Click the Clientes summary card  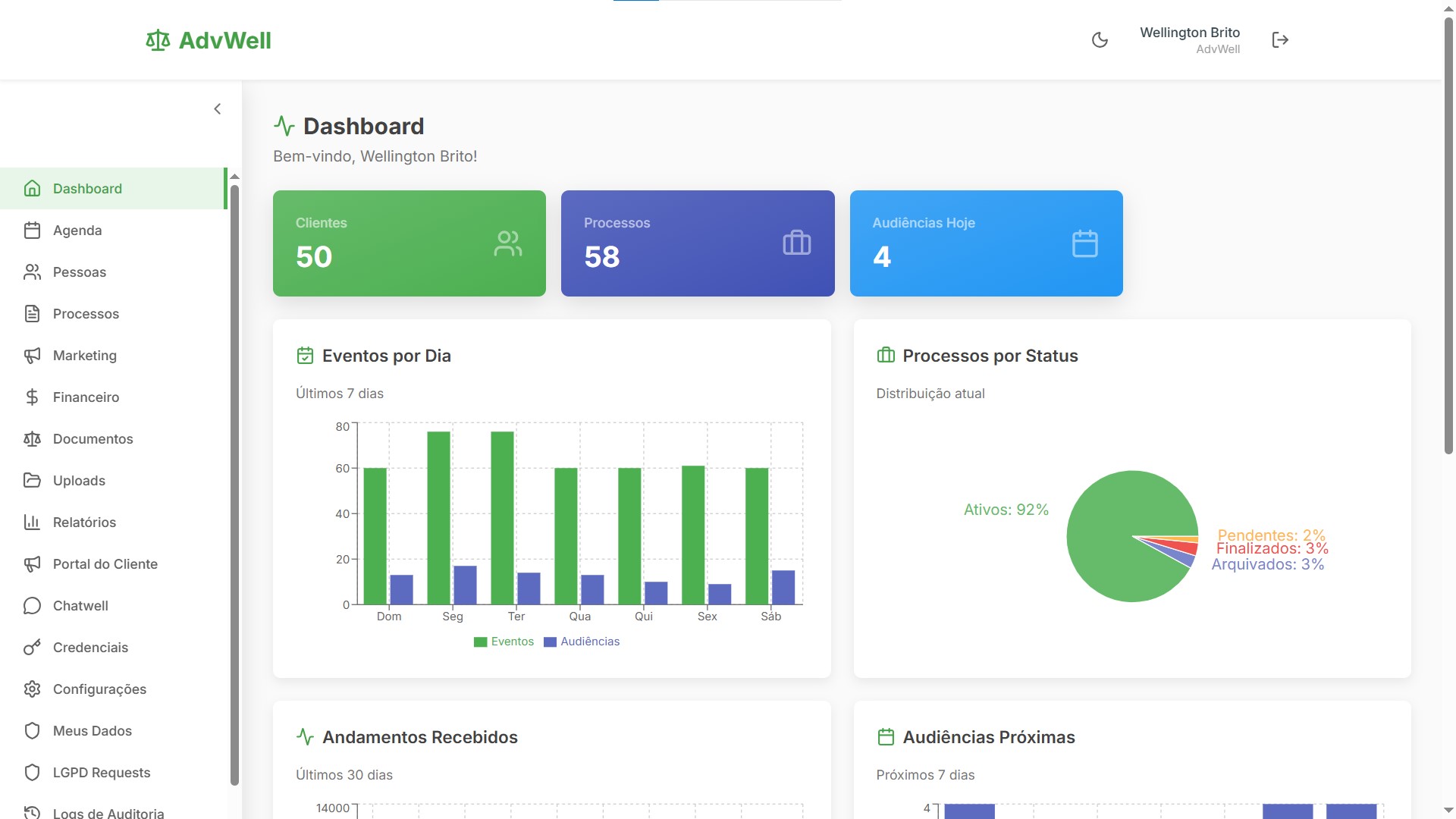coord(409,243)
